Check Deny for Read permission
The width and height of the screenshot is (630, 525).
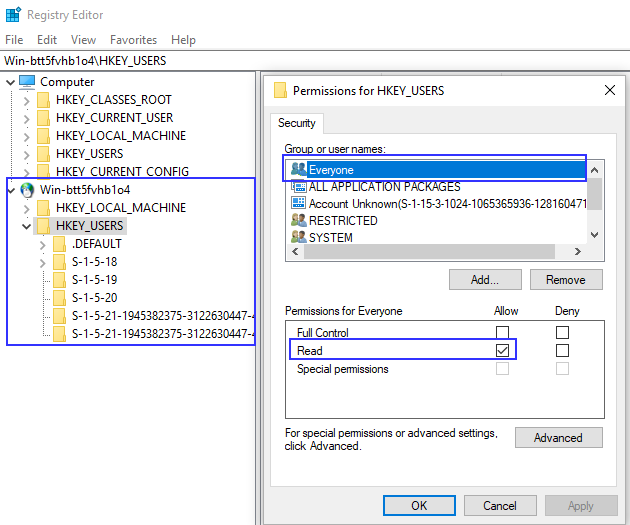point(562,350)
